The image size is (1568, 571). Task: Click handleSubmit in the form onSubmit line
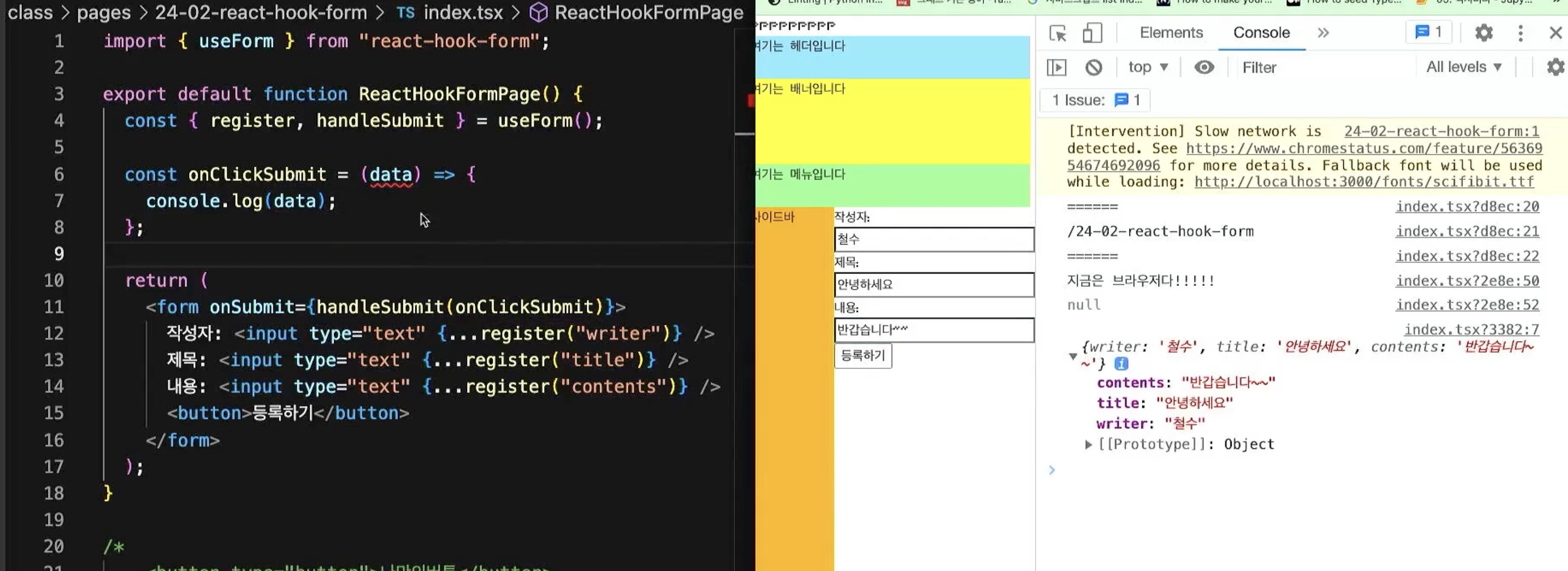click(380, 307)
